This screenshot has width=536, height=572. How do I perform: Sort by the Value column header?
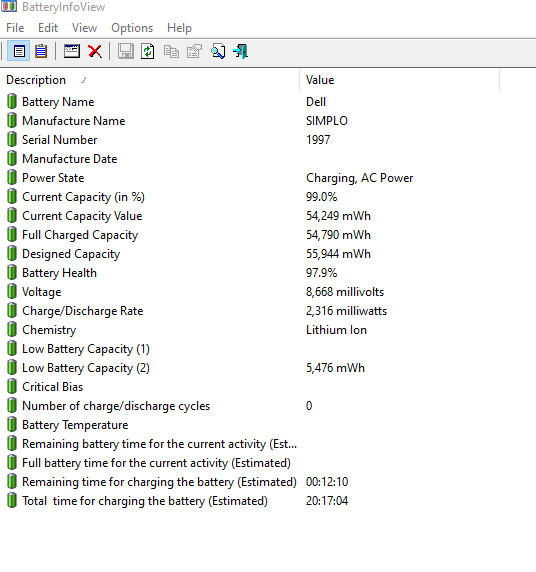(x=400, y=80)
